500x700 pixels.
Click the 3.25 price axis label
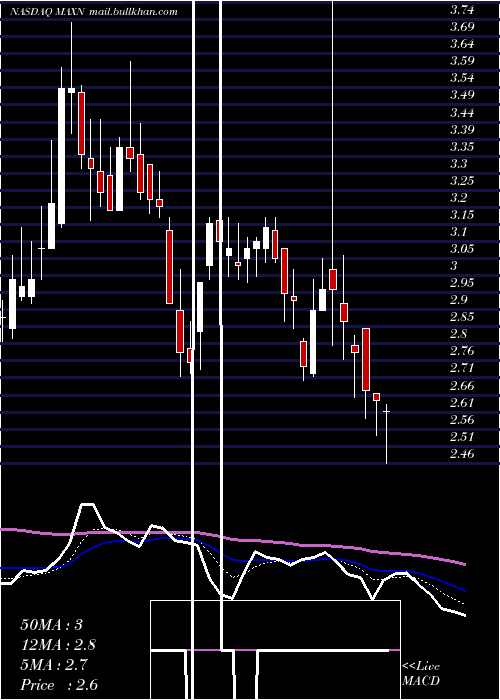pyautogui.click(x=462, y=181)
